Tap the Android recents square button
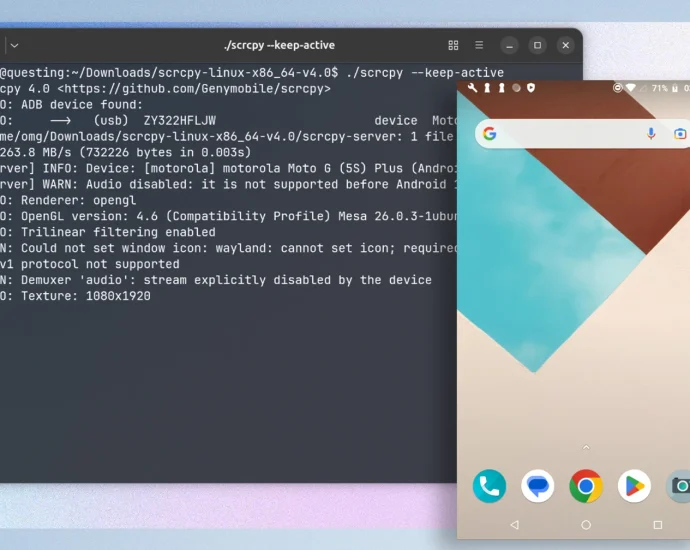This screenshot has width=690, height=550. (x=658, y=525)
